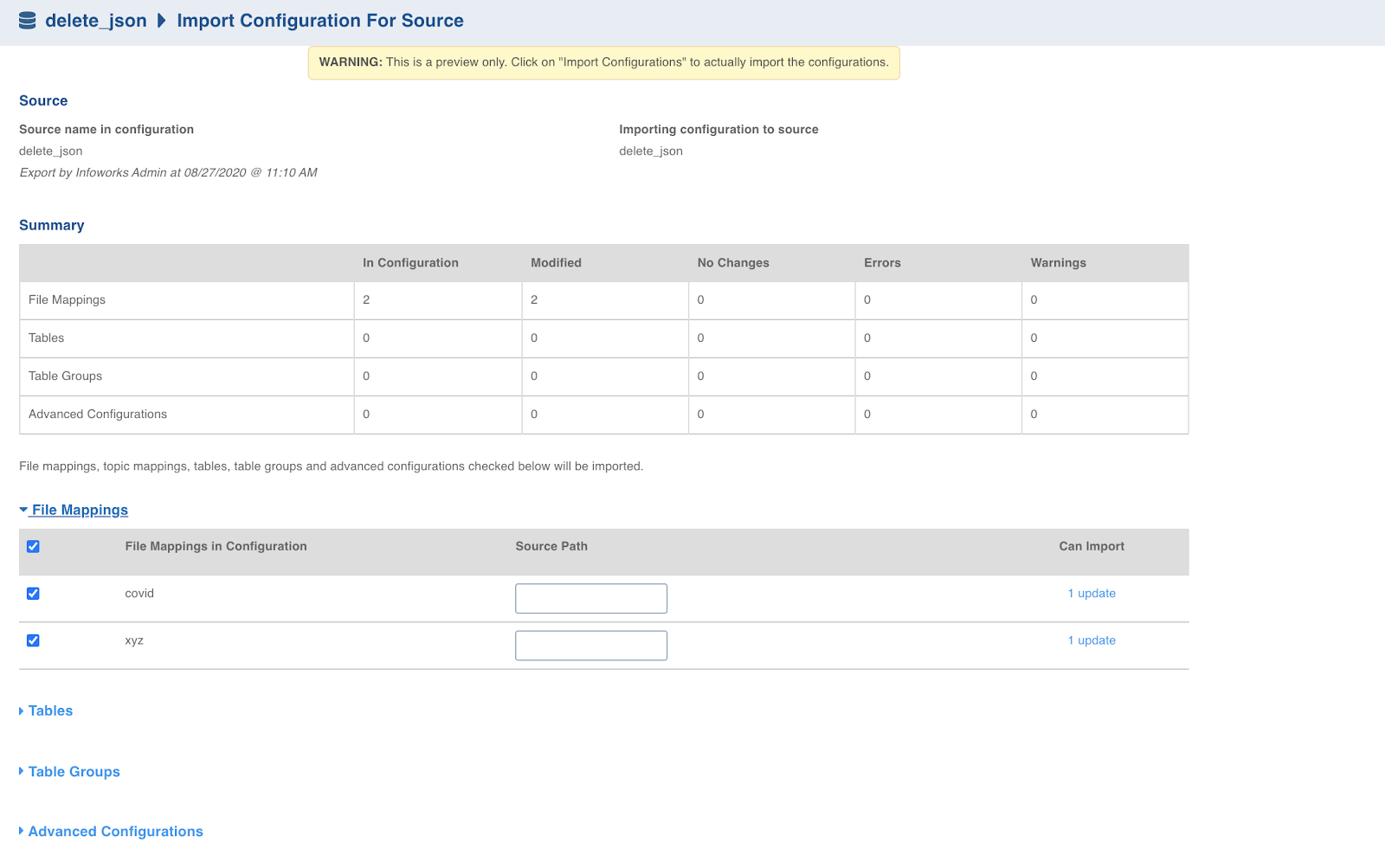Viewport: 1385px width, 868px height.
Task: Click the Table Groups summary row label
Action: 65,376
